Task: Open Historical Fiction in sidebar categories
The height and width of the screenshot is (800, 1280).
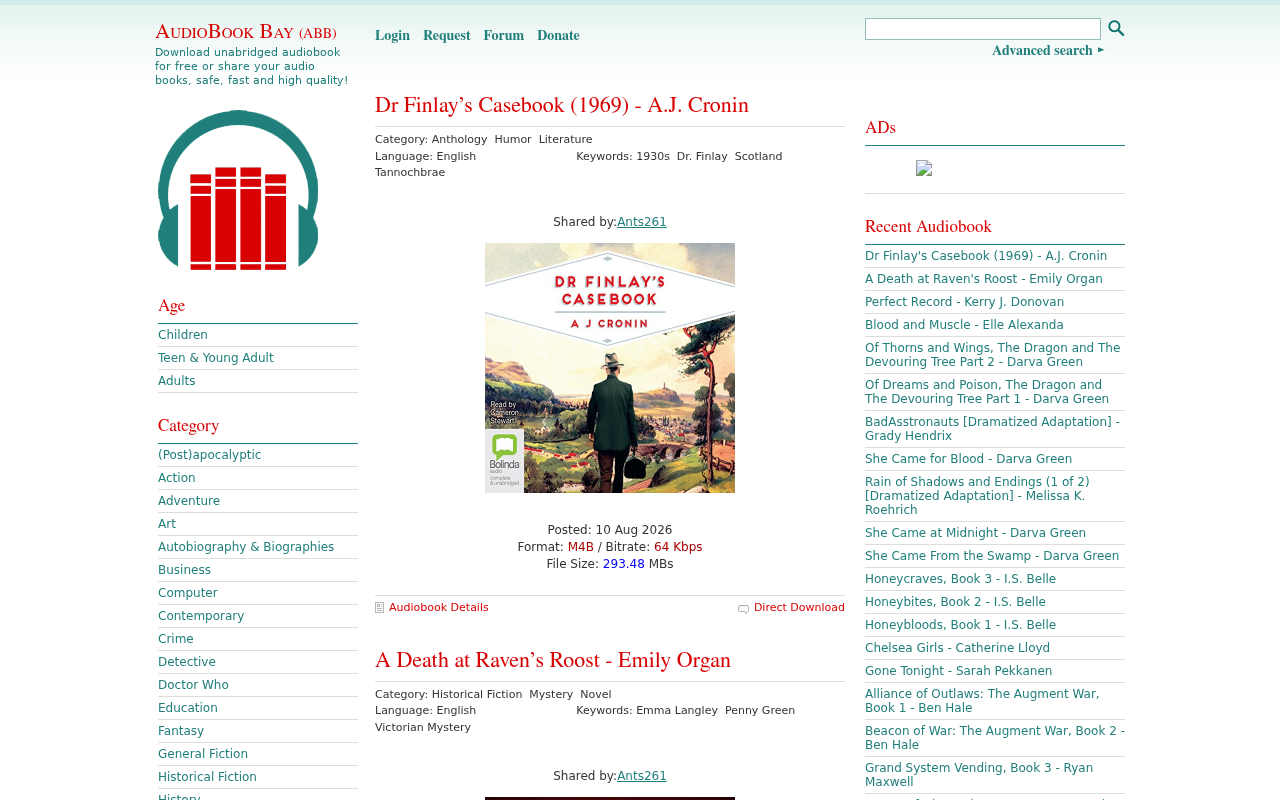Action: (207, 777)
